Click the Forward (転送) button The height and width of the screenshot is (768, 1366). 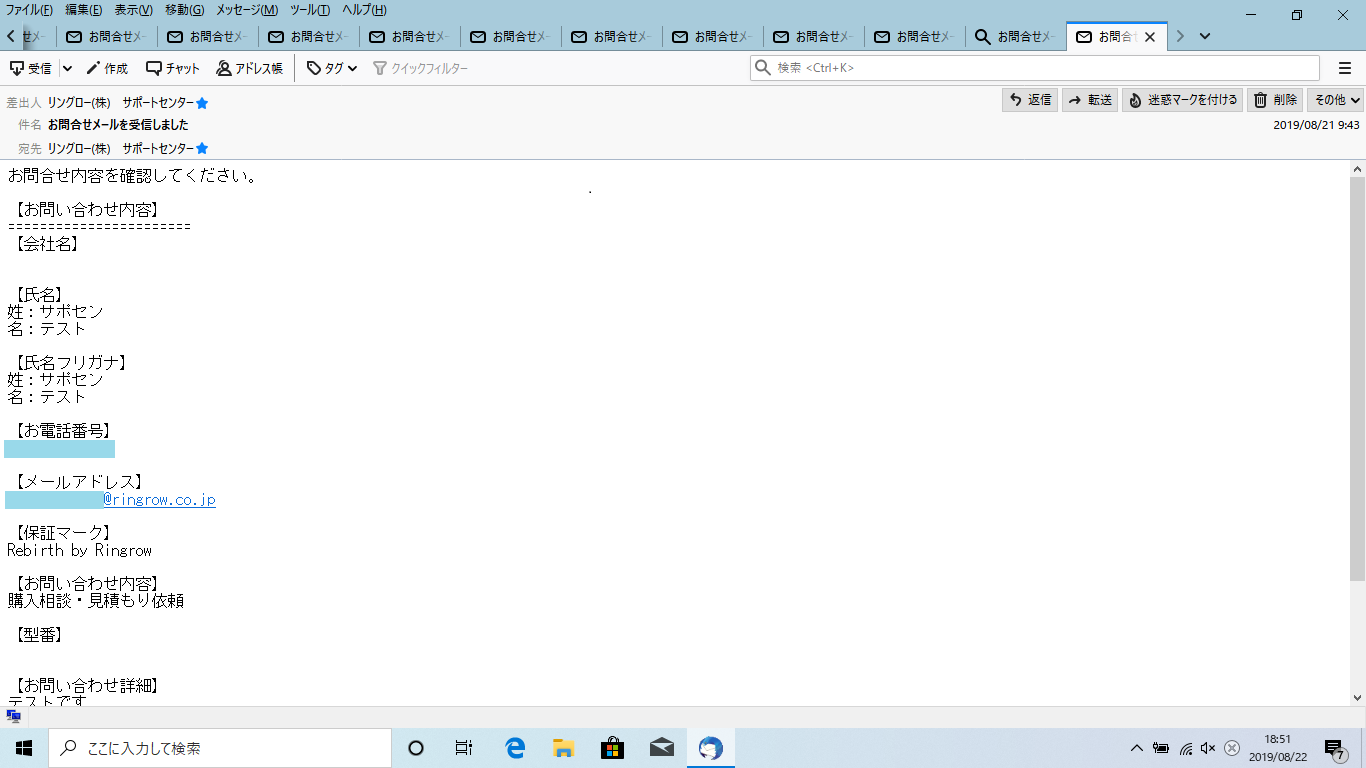(x=1090, y=100)
